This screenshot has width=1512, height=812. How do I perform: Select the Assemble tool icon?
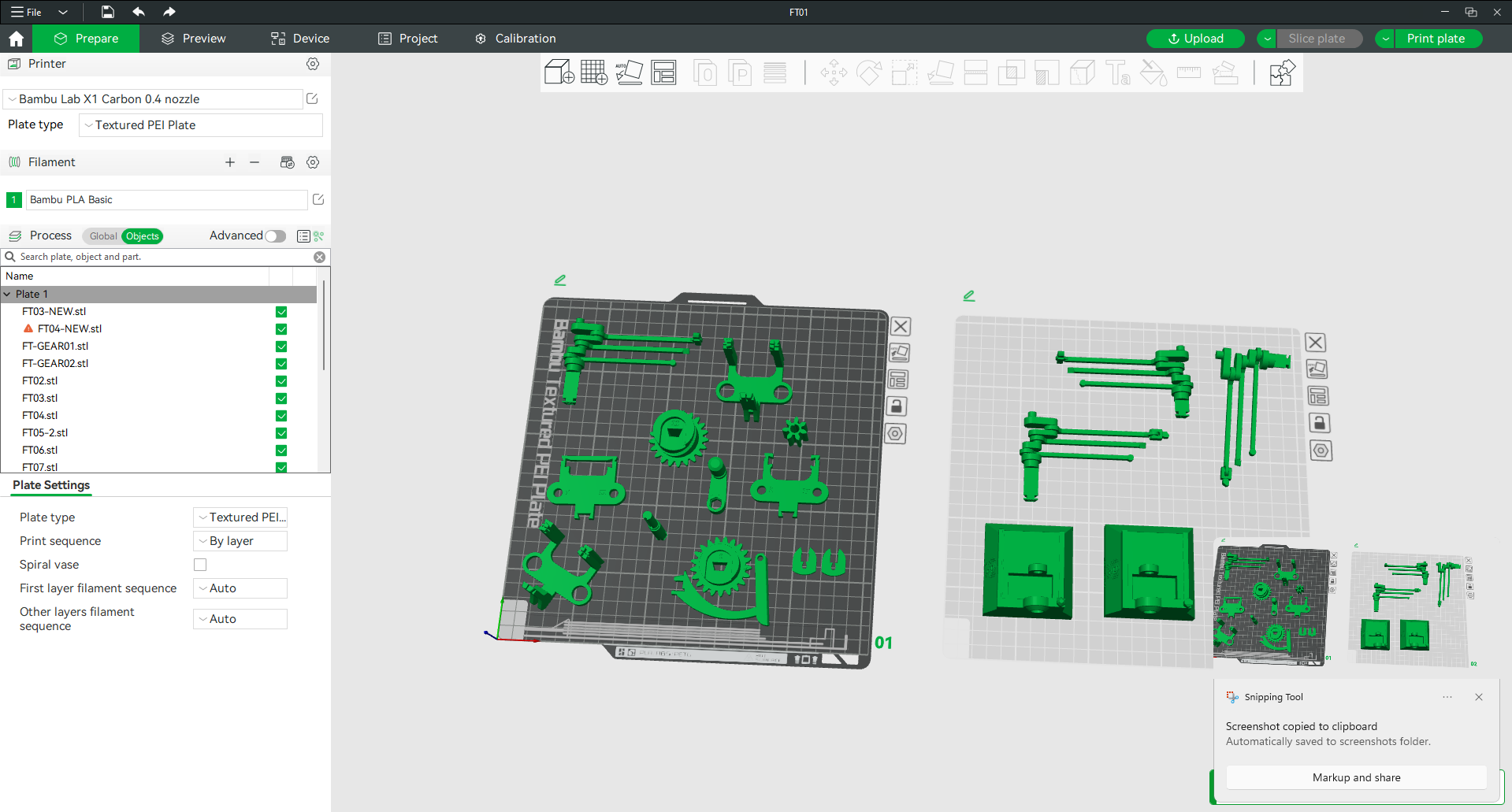click(1225, 72)
